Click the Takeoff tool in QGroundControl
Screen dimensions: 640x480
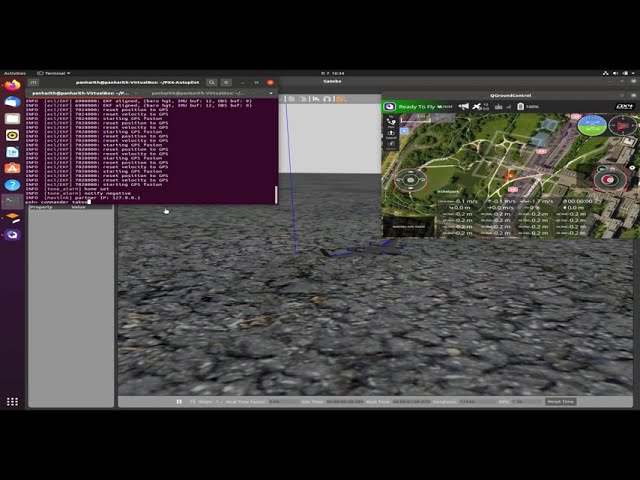[x=391, y=135]
